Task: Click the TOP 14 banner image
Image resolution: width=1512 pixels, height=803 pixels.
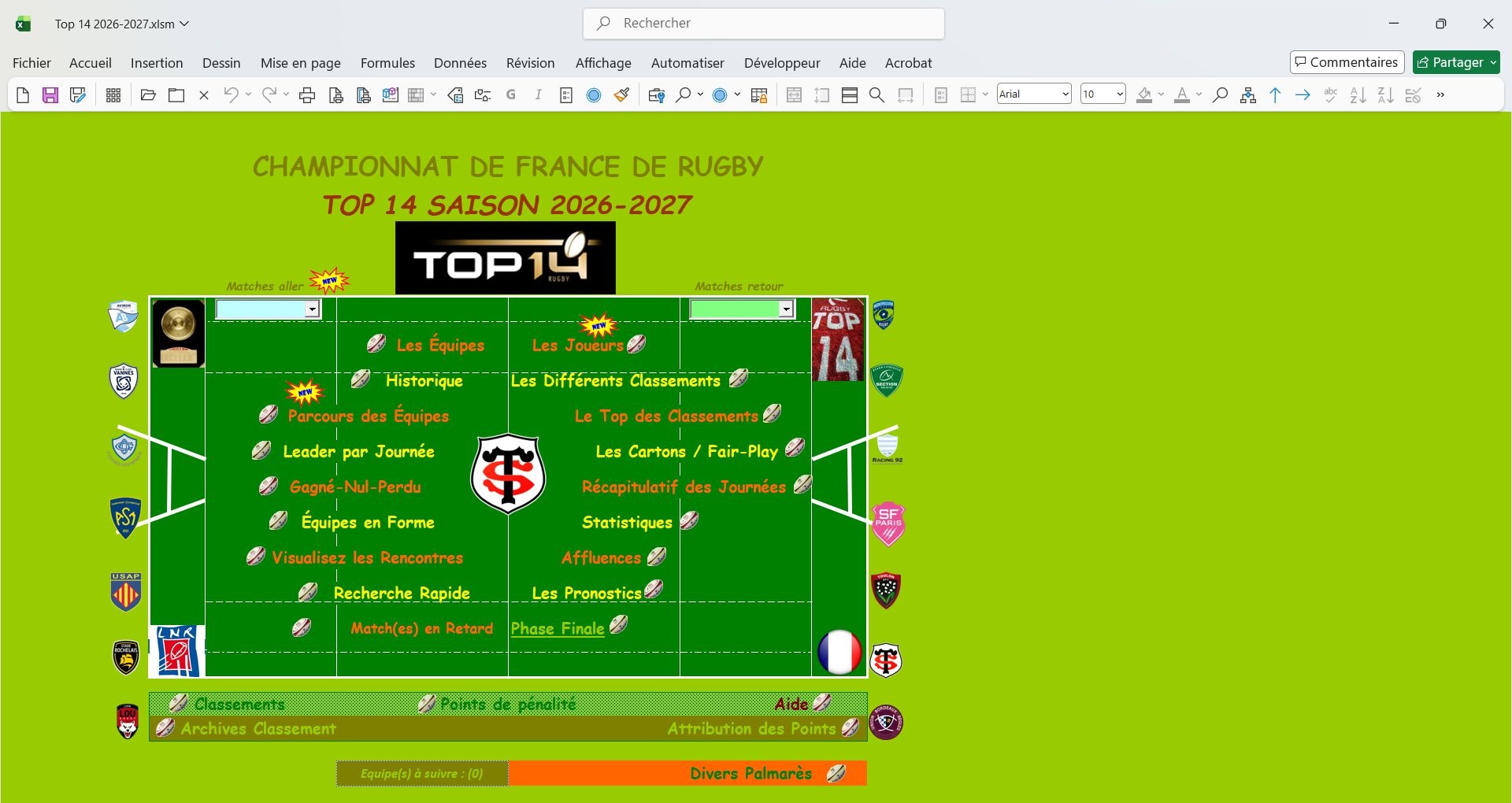Action: pyautogui.click(x=506, y=258)
